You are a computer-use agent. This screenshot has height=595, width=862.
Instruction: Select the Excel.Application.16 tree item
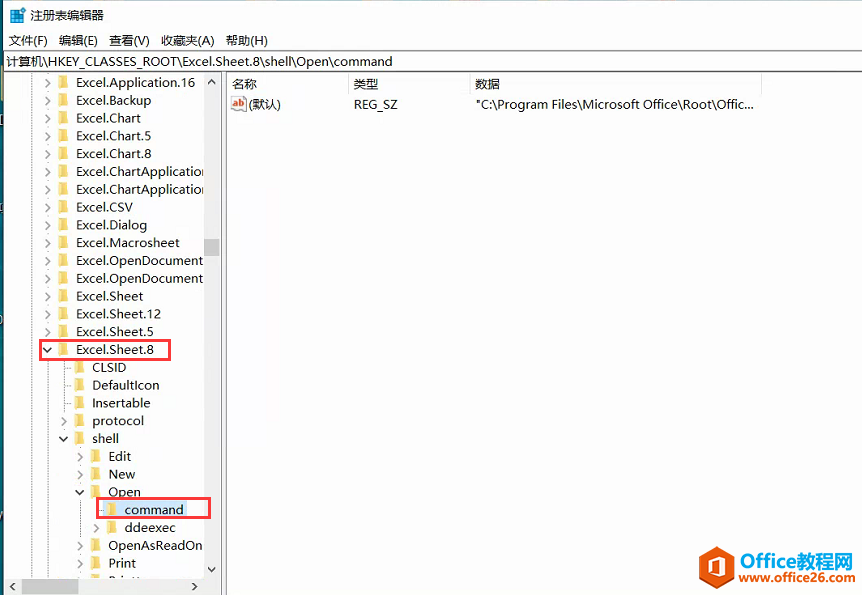click(x=135, y=83)
